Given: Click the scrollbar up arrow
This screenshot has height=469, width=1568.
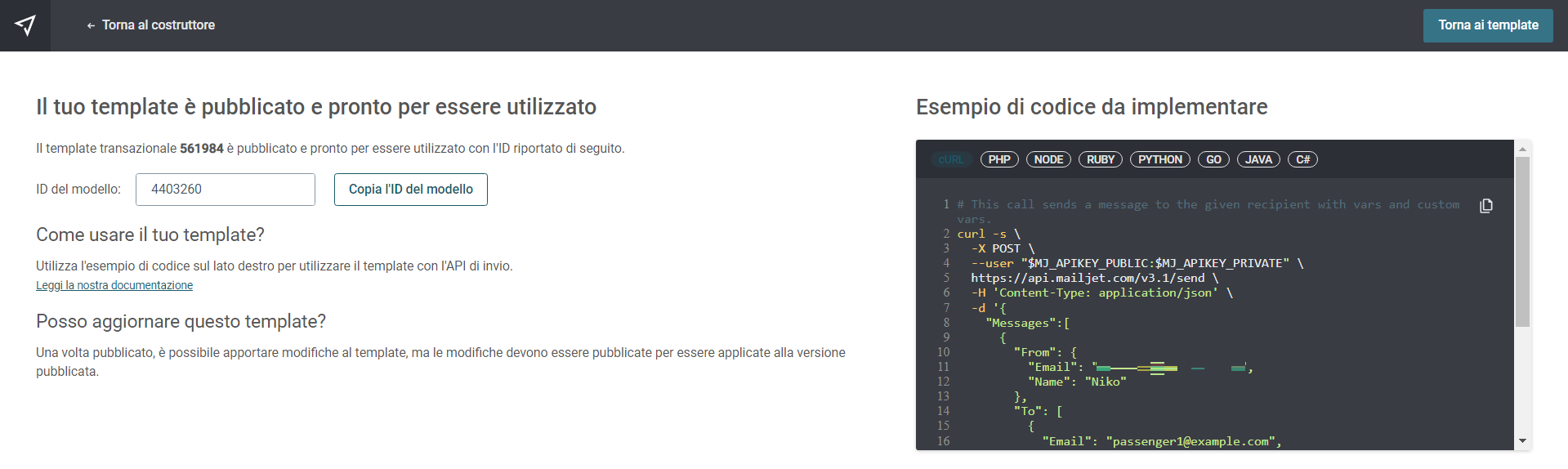Looking at the screenshot, I should pos(1522,149).
